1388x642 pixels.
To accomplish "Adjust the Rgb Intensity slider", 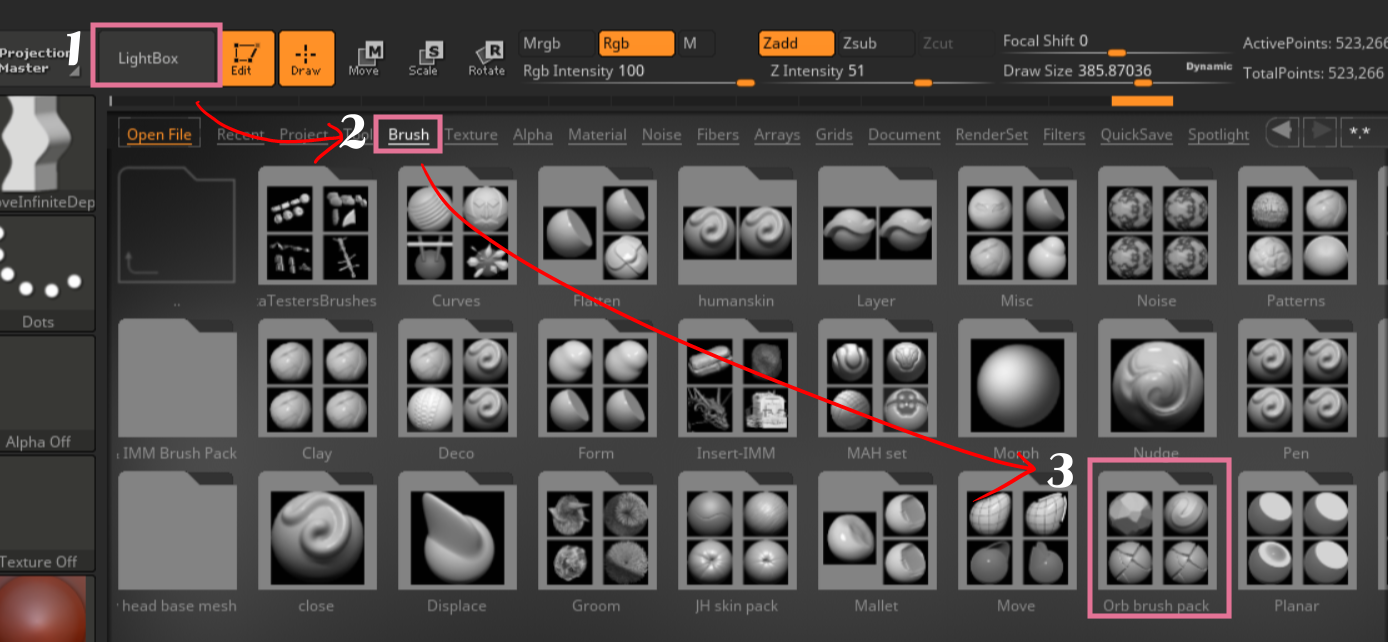I will [x=638, y=72].
